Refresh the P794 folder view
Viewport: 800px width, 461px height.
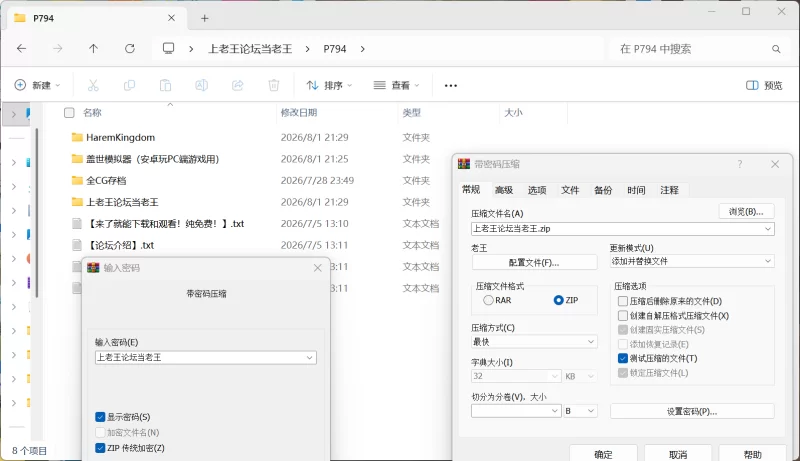(130, 48)
